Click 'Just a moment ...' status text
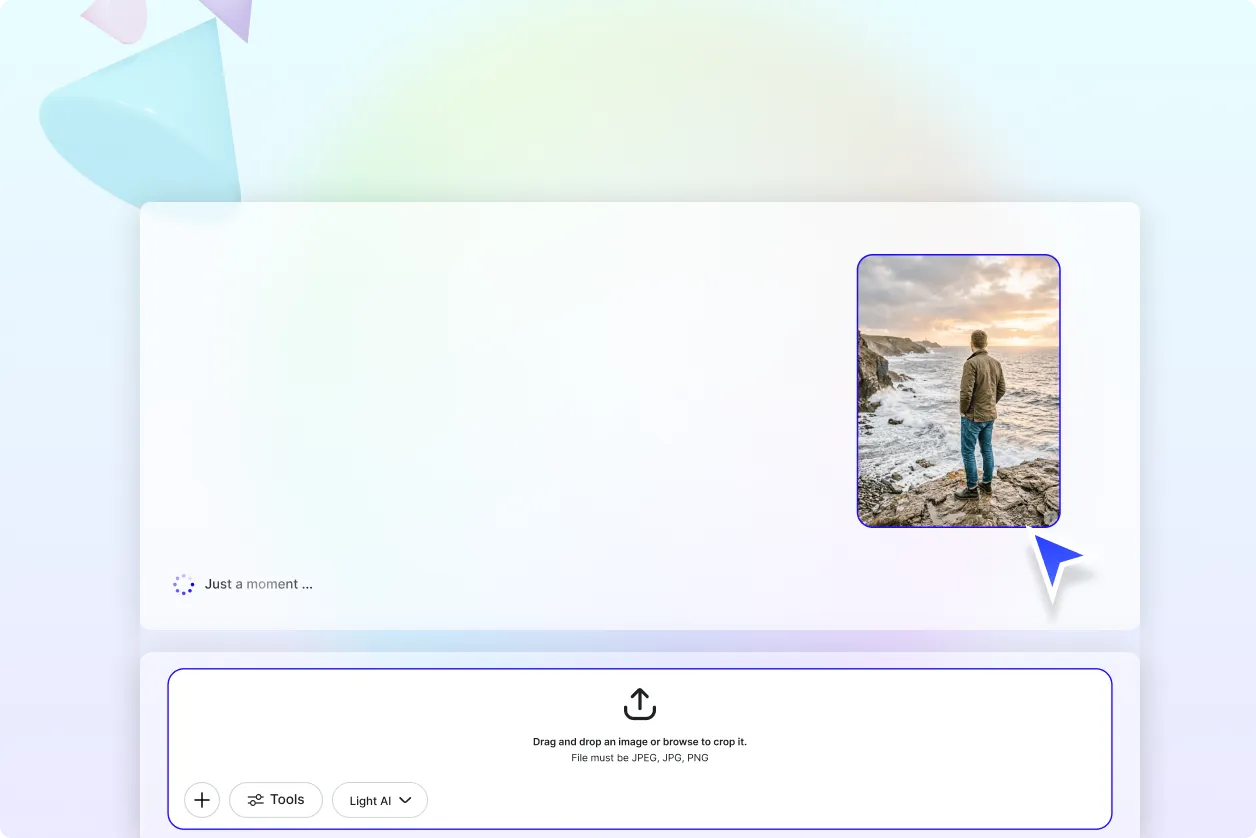 click(x=259, y=584)
